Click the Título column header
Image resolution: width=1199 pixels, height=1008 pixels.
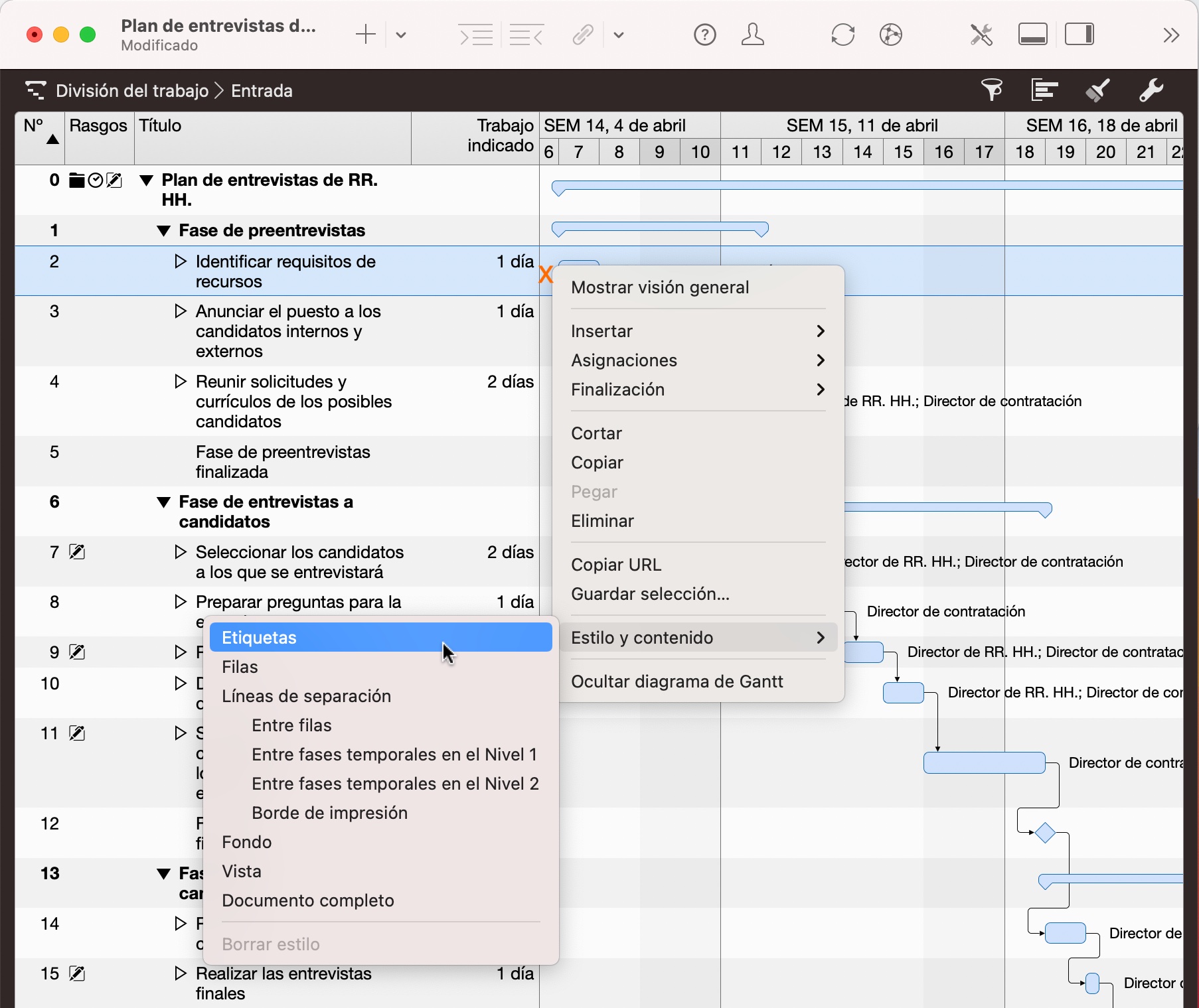point(160,126)
